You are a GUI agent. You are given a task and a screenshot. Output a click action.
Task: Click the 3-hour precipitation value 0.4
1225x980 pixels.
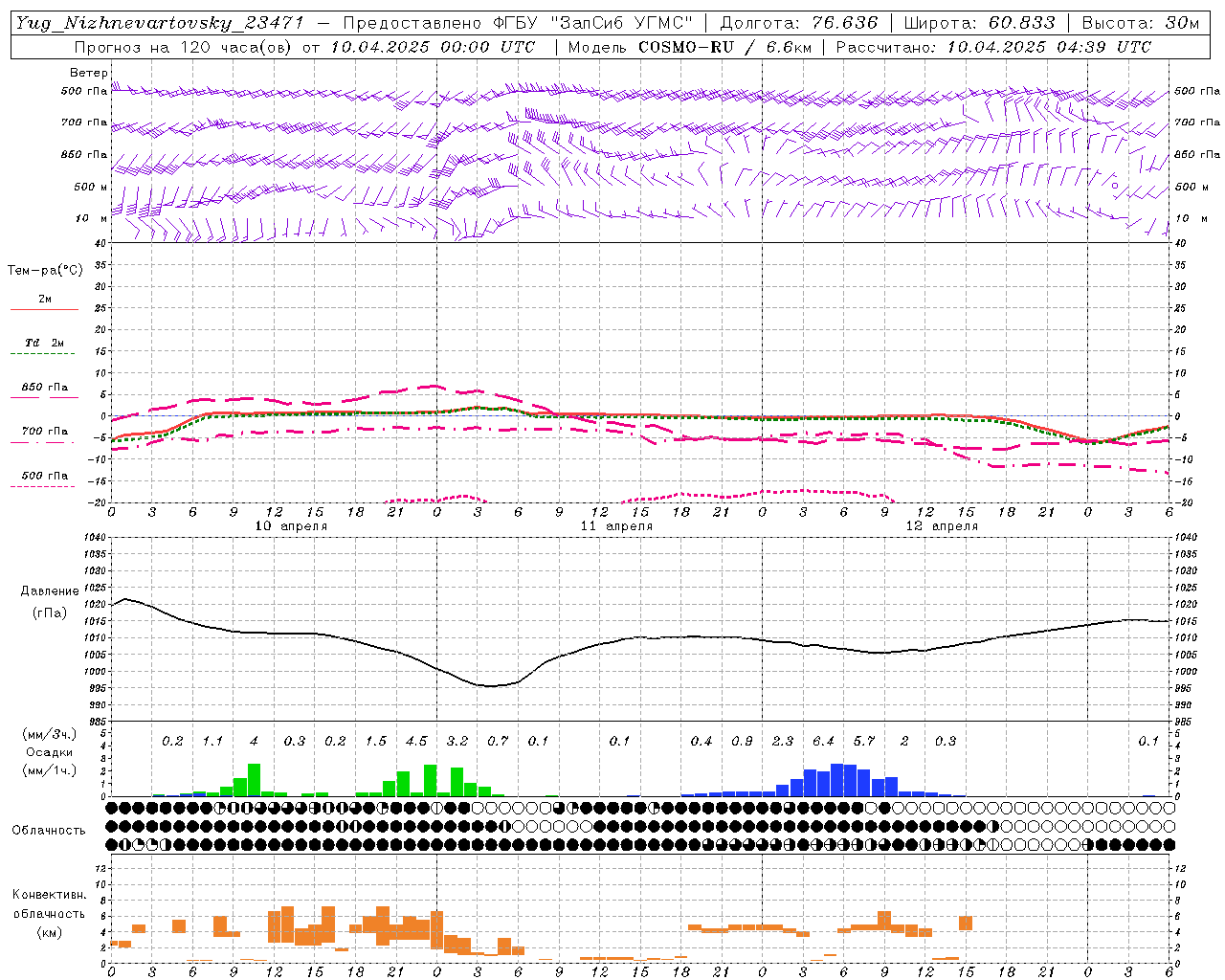702,742
